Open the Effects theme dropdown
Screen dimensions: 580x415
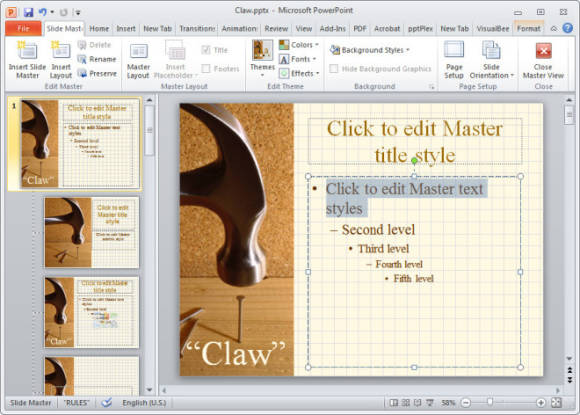tap(299, 74)
